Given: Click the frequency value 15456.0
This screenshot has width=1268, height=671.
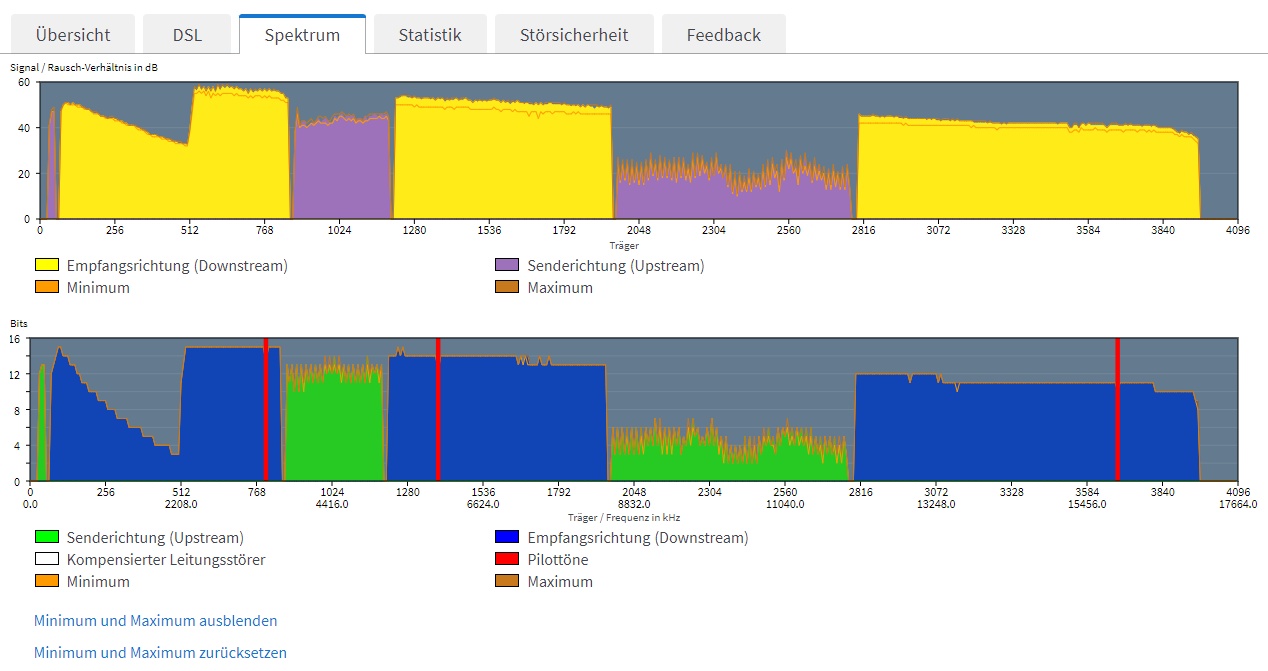Looking at the screenshot, I should 1087,504.
